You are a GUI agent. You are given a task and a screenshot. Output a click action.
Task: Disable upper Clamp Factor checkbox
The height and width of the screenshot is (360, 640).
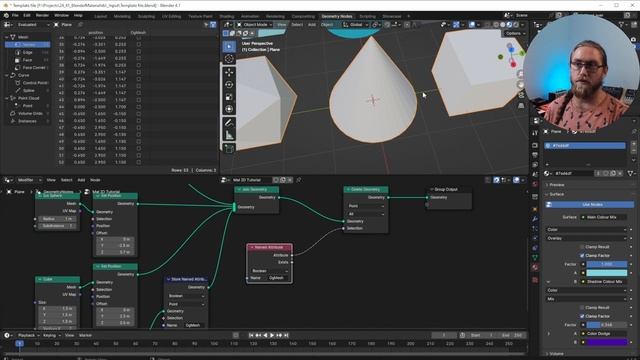582,256
